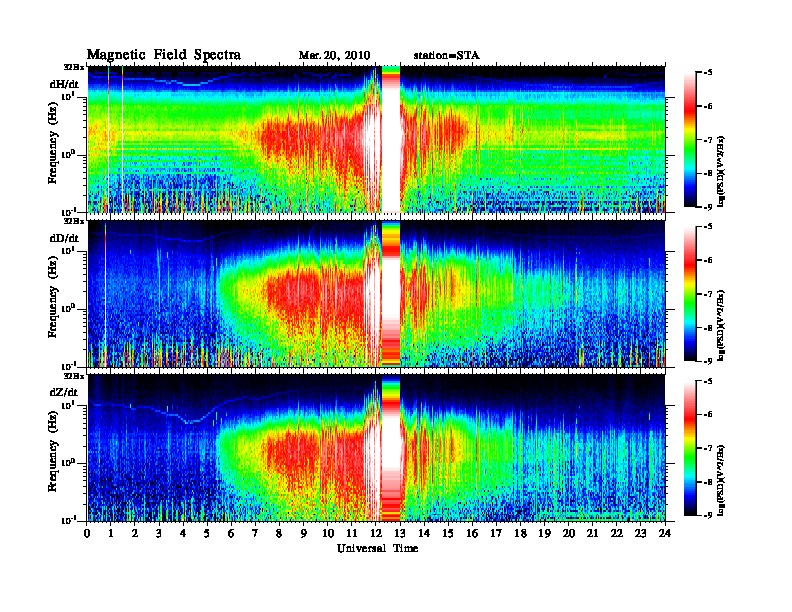Click the date text "Mar. 20, 2010"
The image size is (792, 612).
[334, 56]
